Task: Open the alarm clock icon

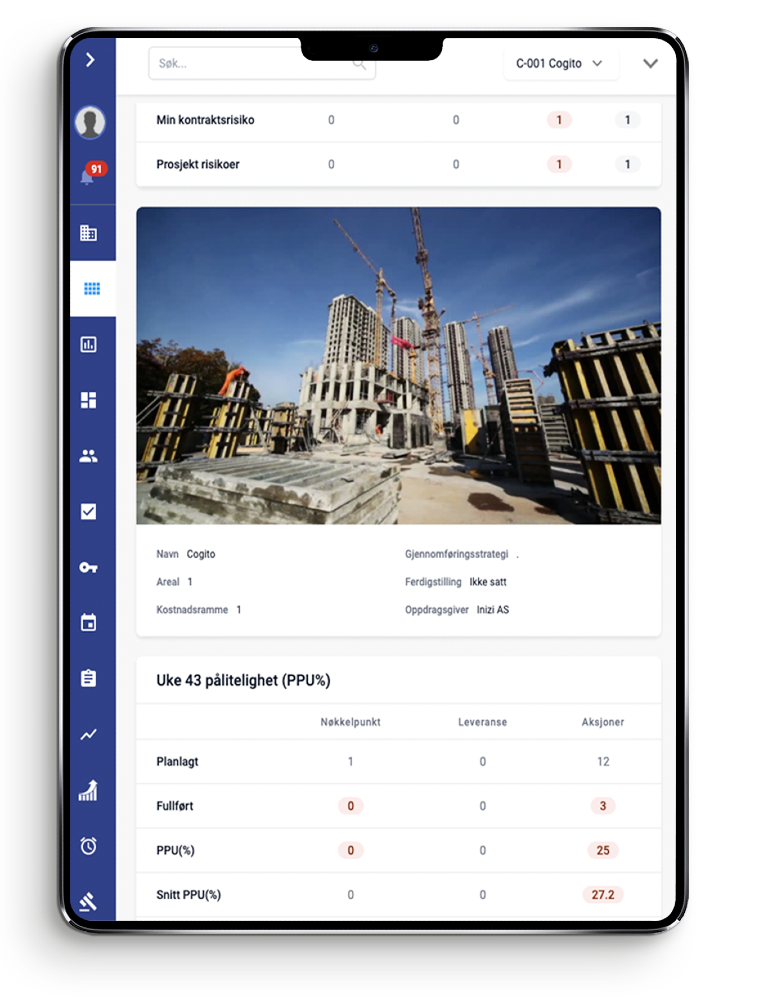Action: pos(89,846)
